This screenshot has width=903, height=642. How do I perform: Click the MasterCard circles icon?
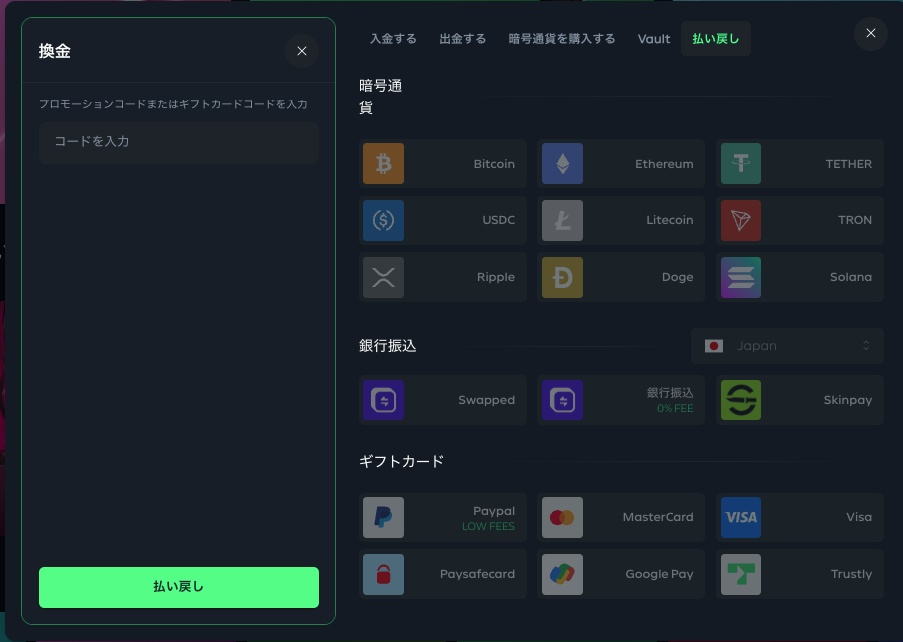click(x=563, y=517)
